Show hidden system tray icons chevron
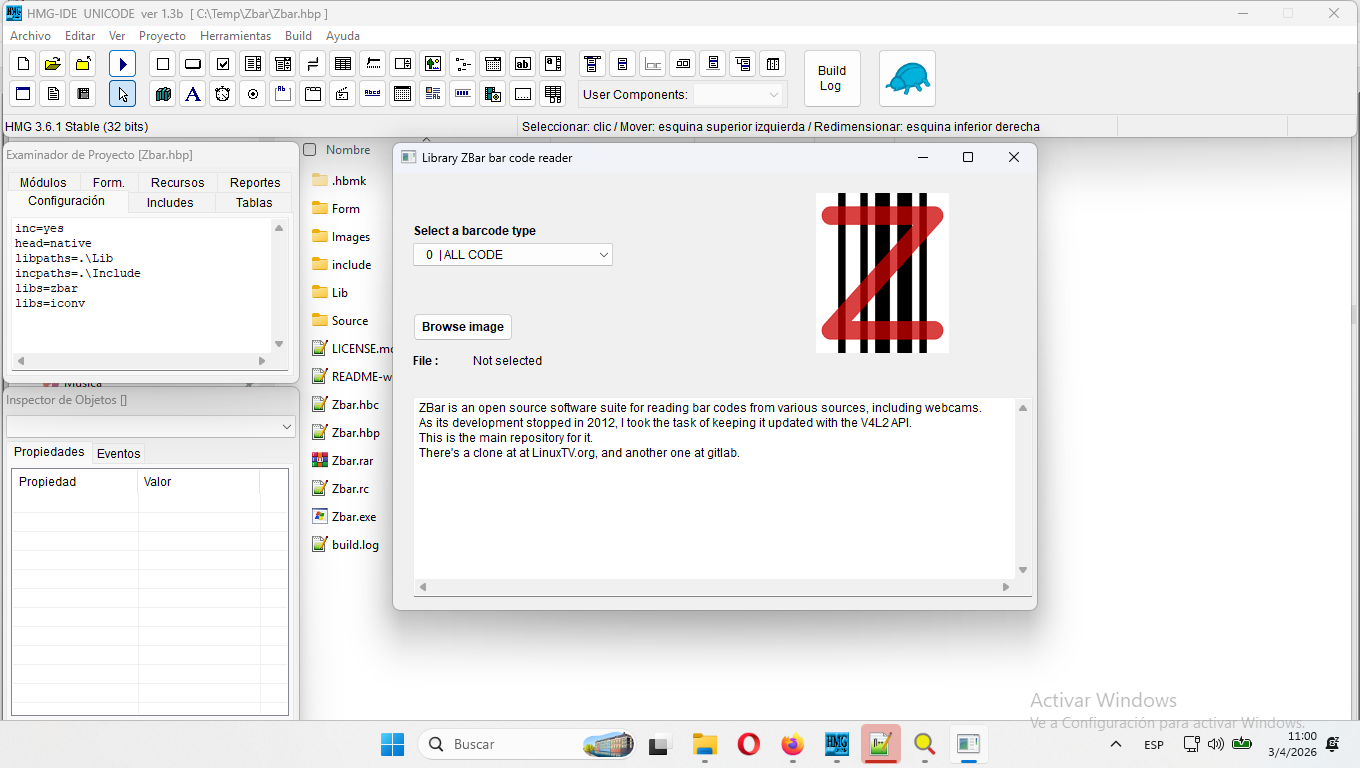 pos(1116,745)
